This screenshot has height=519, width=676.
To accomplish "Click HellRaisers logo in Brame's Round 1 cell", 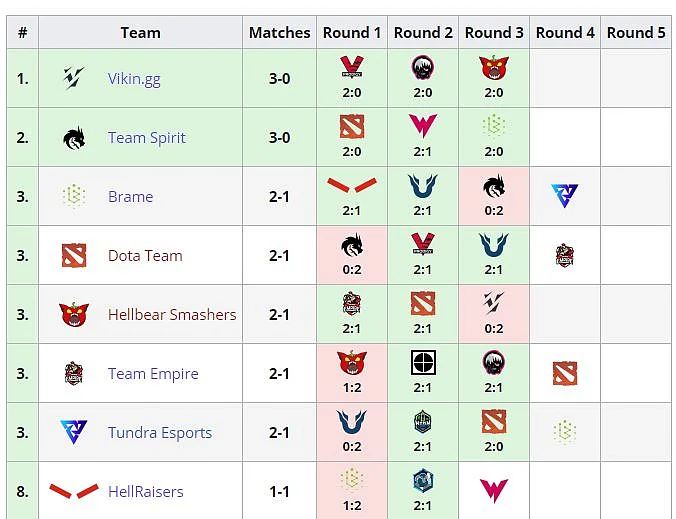I will point(352,185).
